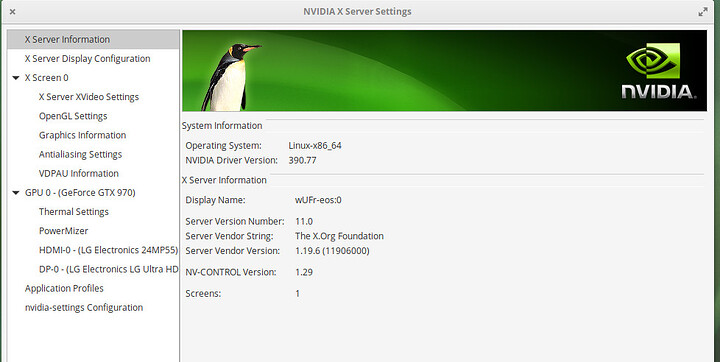Click the NVIDIA logo in the banner
720x362 pixels.
659,71
